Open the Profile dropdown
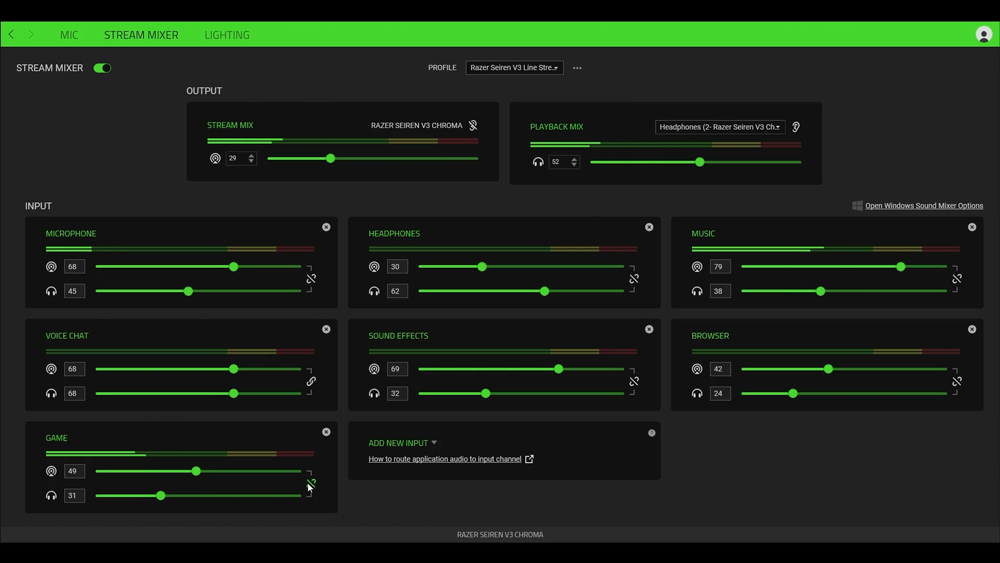Viewport: 1000px width, 563px height. (x=514, y=68)
